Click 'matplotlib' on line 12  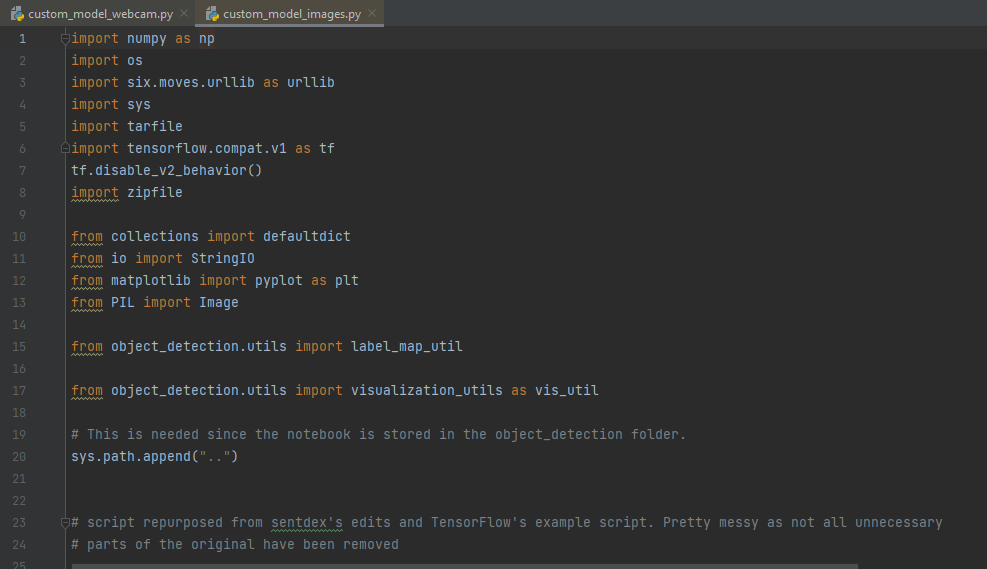click(150, 281)
